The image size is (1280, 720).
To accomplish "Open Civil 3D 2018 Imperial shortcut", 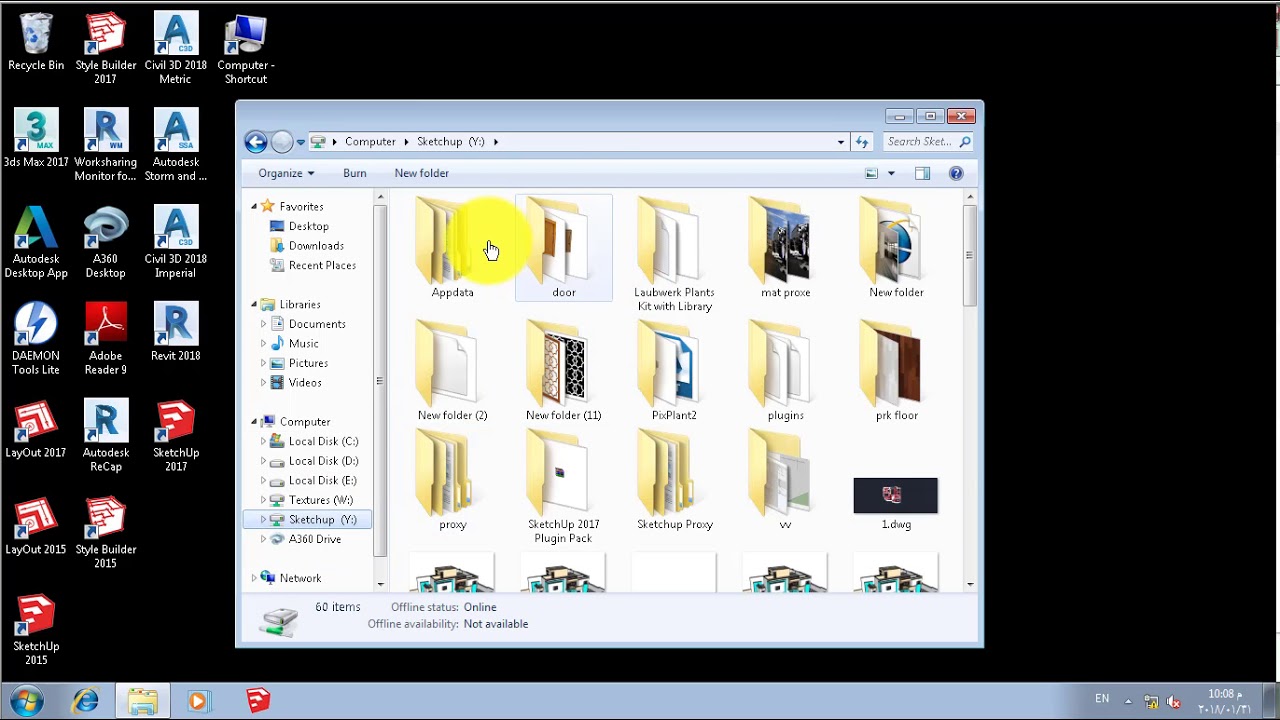I will [176, 243].
